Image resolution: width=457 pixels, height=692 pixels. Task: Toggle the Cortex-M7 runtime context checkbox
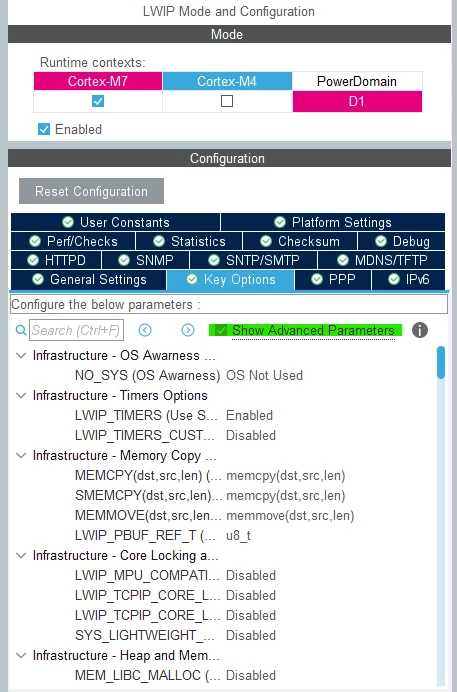[98, 101]
